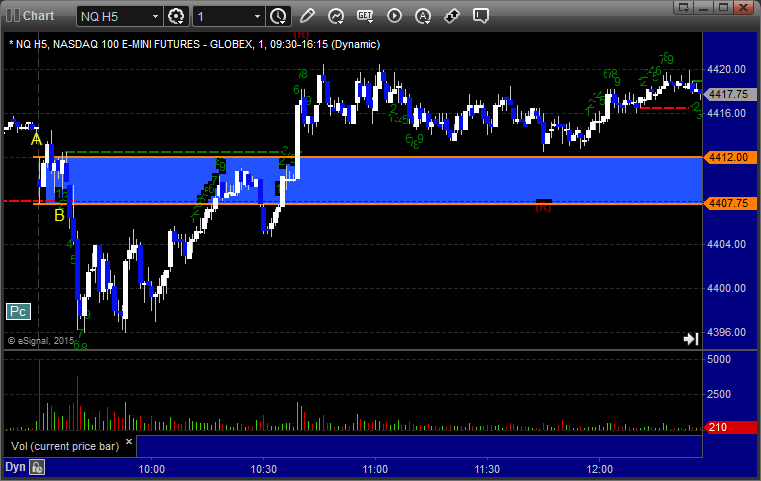Click the 10:30 time axis label
761x481 pixels.
264,469
